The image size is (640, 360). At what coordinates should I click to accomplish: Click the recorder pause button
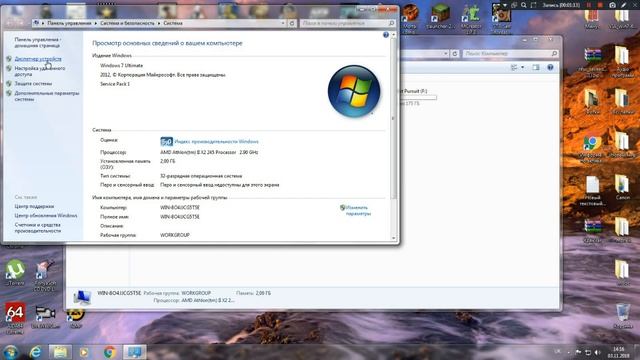click(x=589, y=5)
